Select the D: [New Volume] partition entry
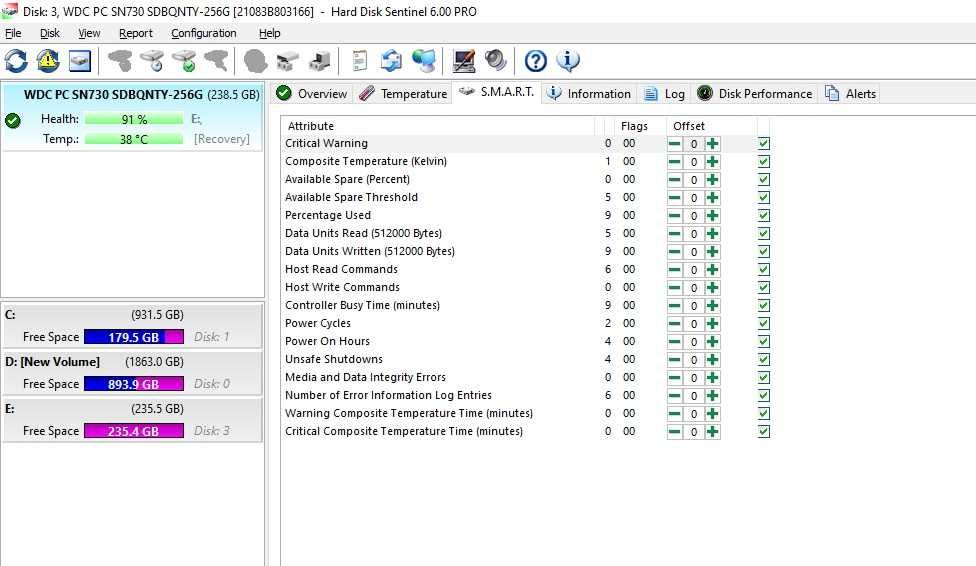The image size is (976, 566). click(x=133, y=373)
